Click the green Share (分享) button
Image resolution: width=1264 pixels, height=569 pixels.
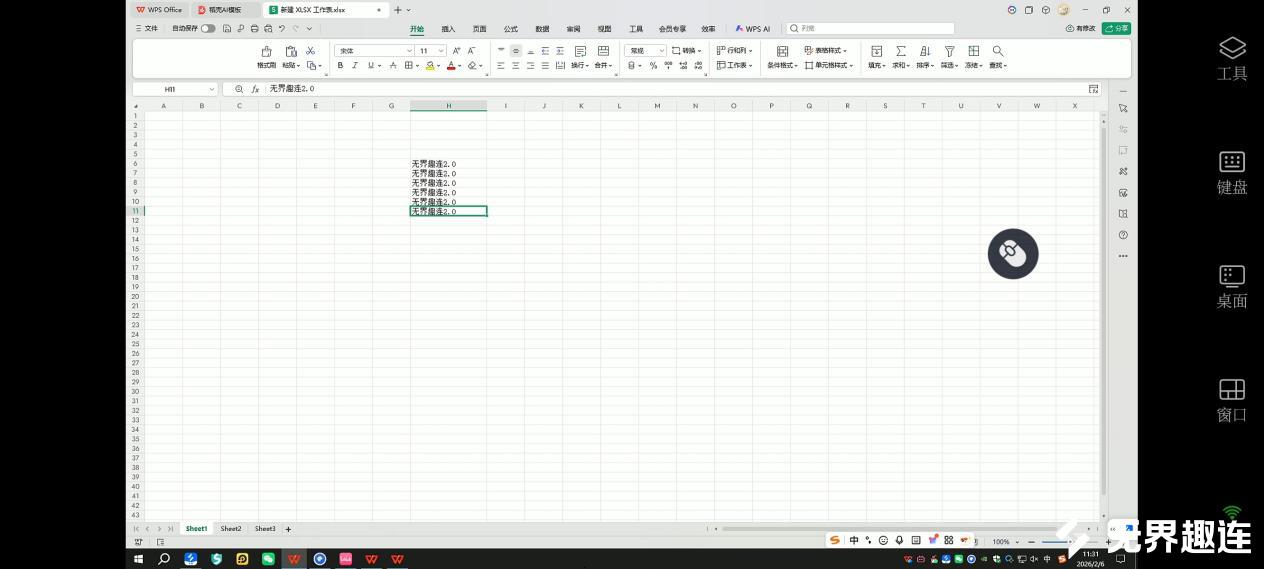(1116, 29)
